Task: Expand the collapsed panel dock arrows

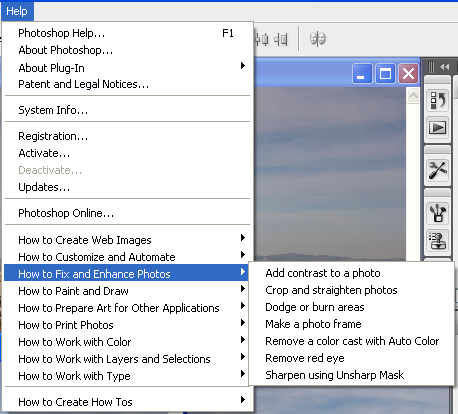Action: click(x=445, y=67)
